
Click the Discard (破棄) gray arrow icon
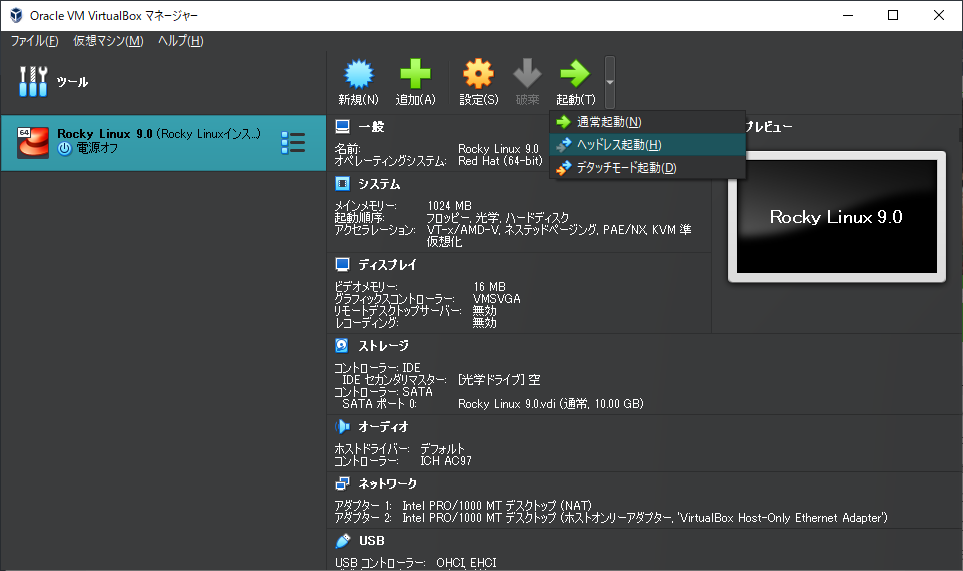pos(528,74)
